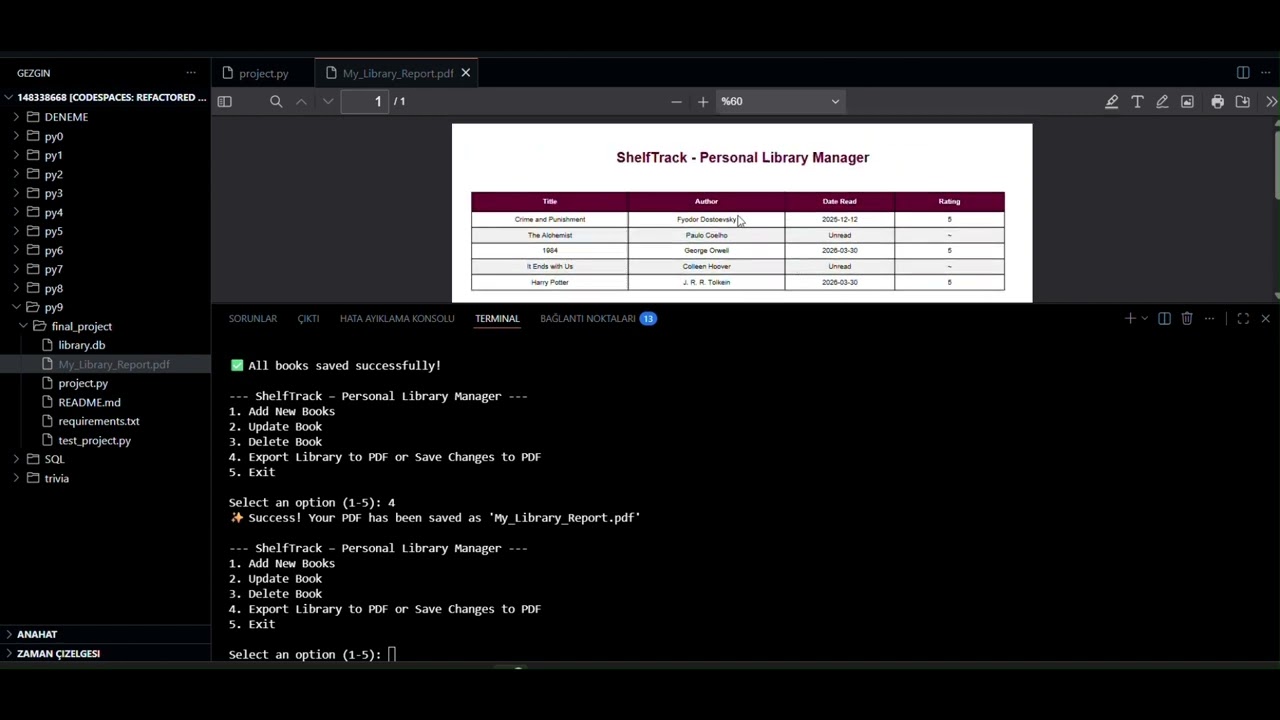The width and height of the screenshot is (1280, 720).
Task: Open the ÇIKTI output tab
Action: (x=308, y=318)
